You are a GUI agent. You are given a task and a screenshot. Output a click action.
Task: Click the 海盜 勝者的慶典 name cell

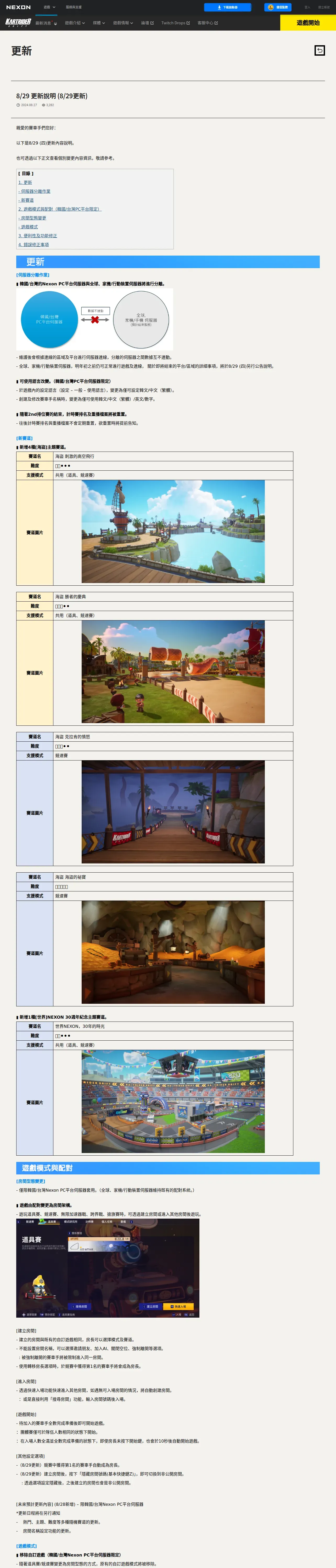coord(173,597)
